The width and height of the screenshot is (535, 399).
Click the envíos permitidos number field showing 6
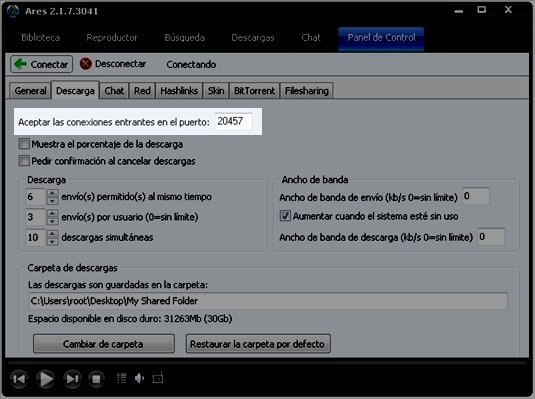click(x=36, y=197)
